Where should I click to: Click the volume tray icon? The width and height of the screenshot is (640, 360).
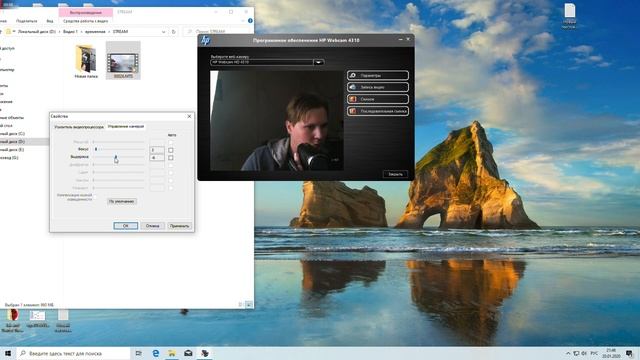click(584, 353)
